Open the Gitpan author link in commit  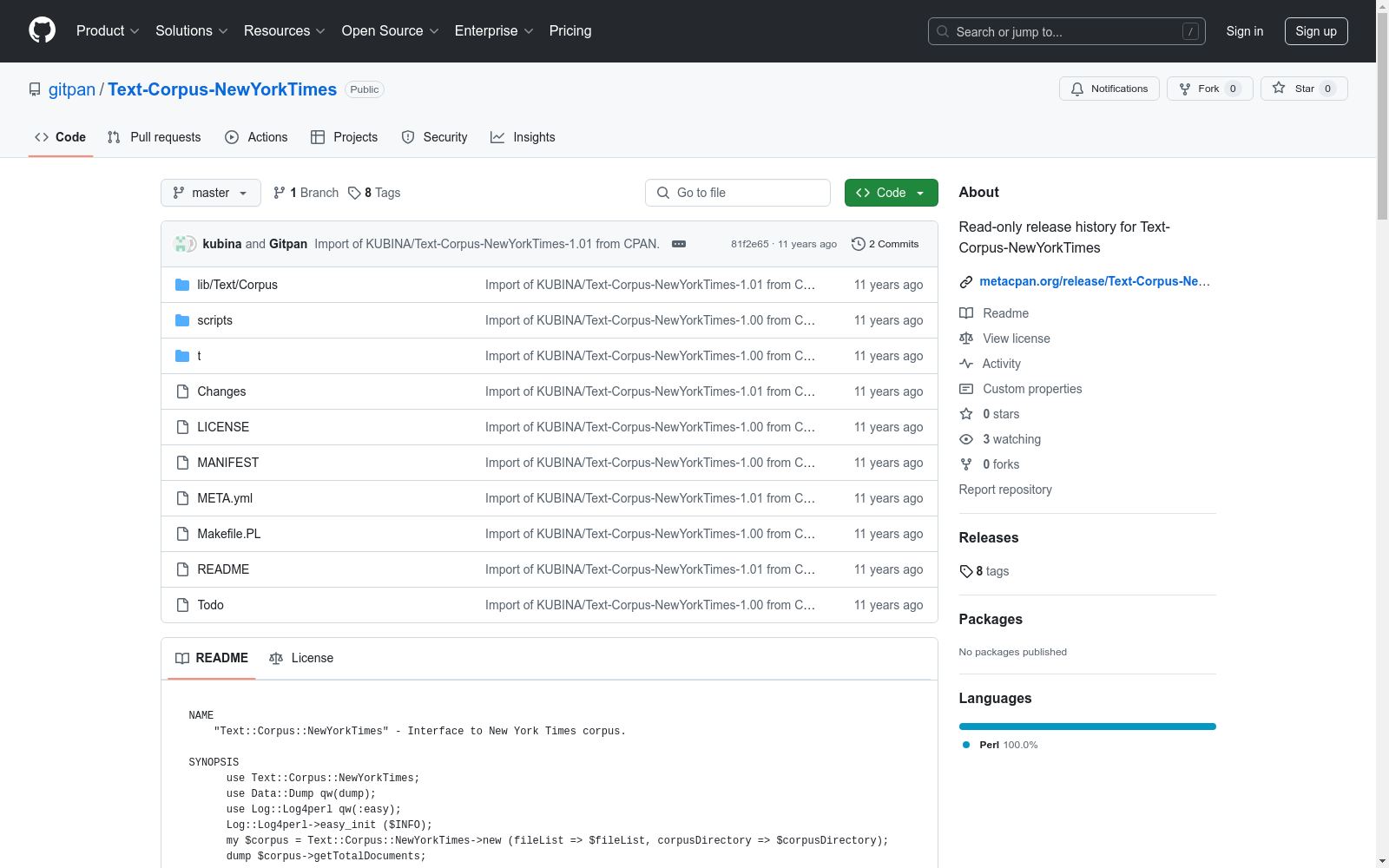pyautogui.click(x=288, y=244)
